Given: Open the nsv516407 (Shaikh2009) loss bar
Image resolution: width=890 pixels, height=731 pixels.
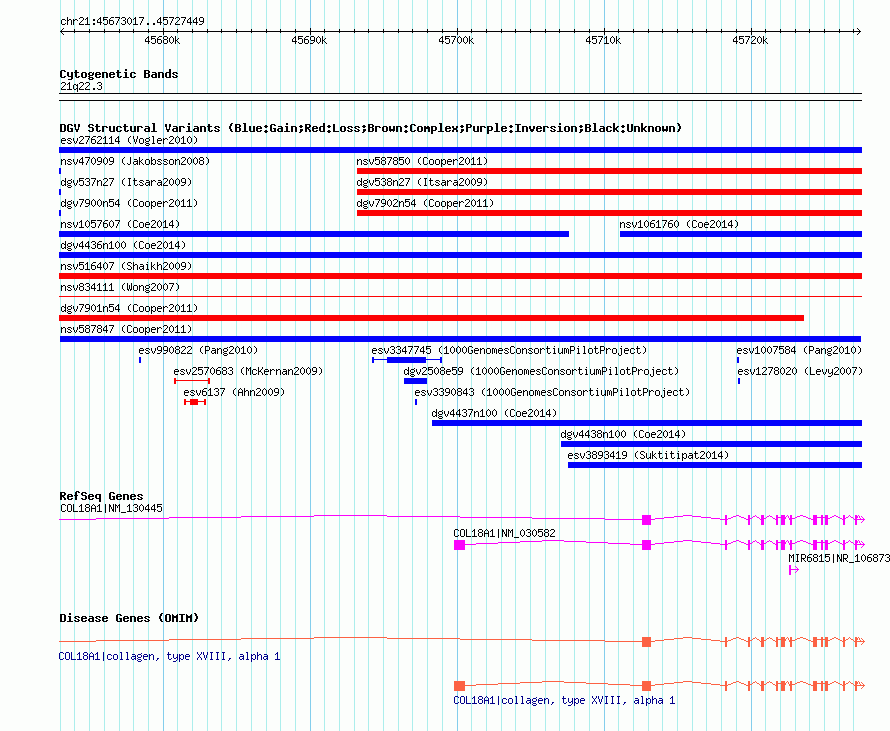Looking at the screenshot, I should tap(460, 276).
